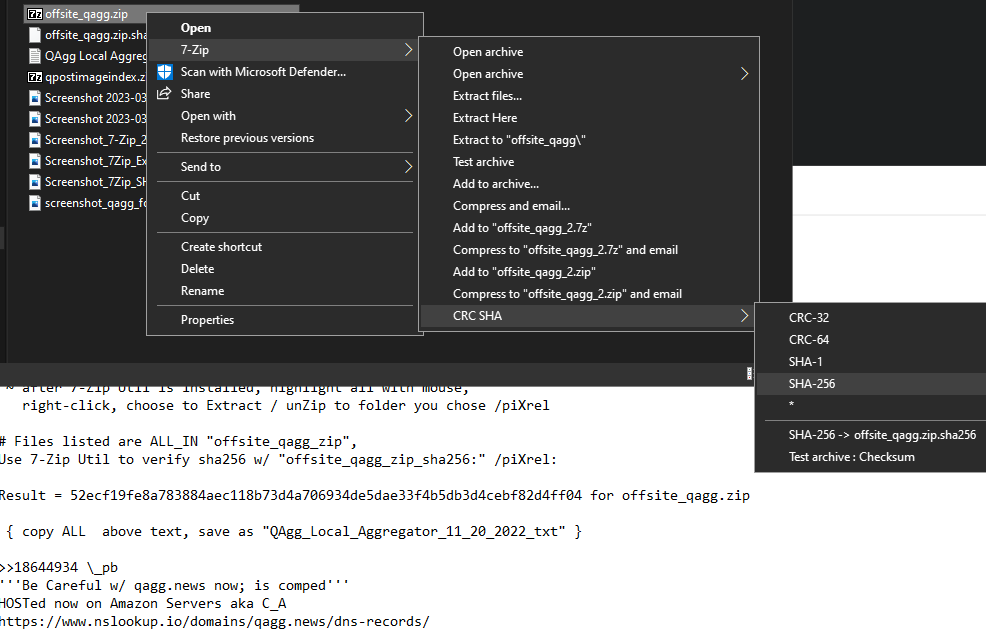Click the "copy ALL above text, save as" line

[x=294, y=531]
